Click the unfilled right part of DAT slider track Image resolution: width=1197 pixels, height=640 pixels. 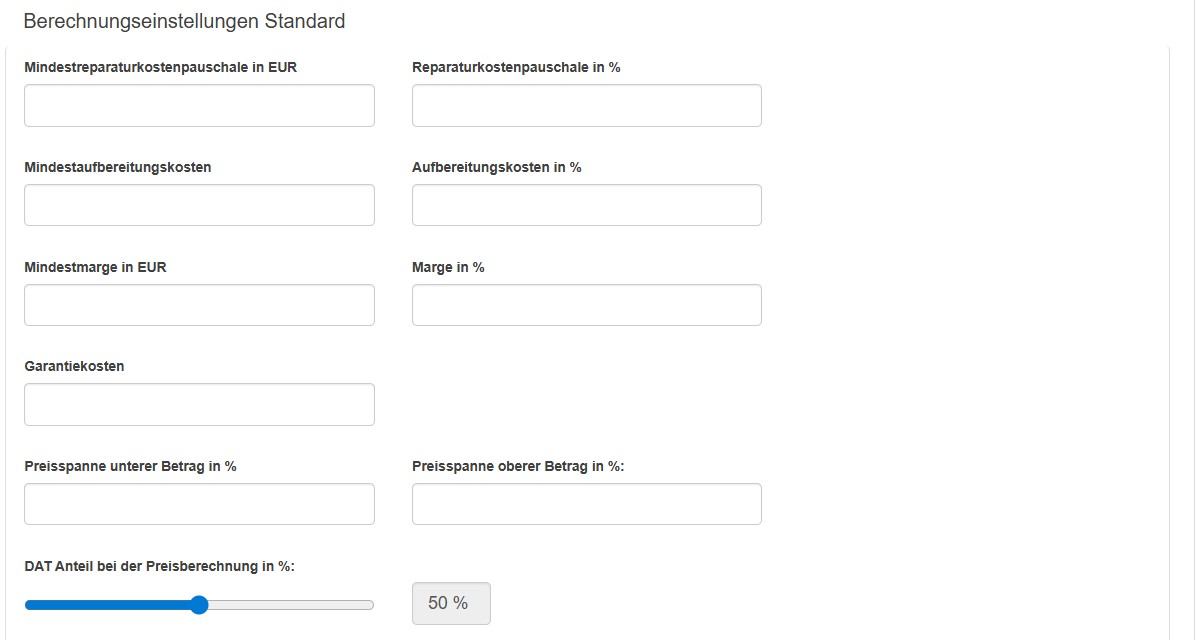(290, 605)
